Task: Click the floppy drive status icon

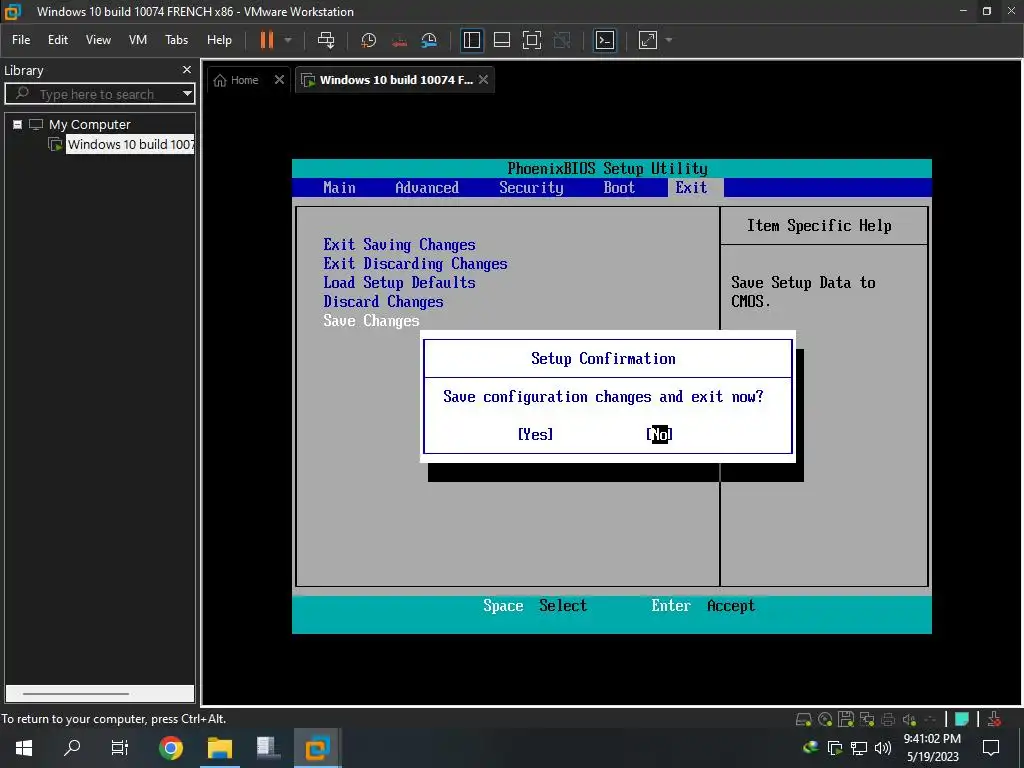Action: (x=846, y=719)
